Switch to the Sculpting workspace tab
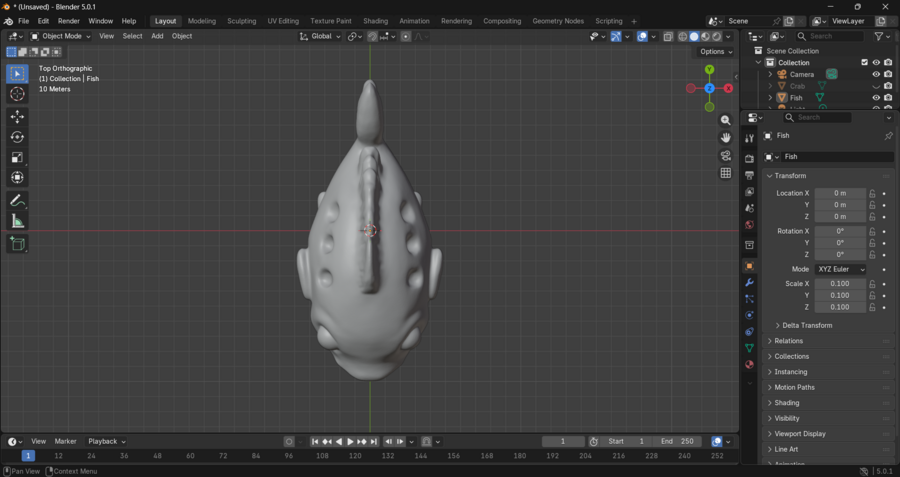Screen dimensions: 900x477 pyautogui.click(x=241, y=21)
